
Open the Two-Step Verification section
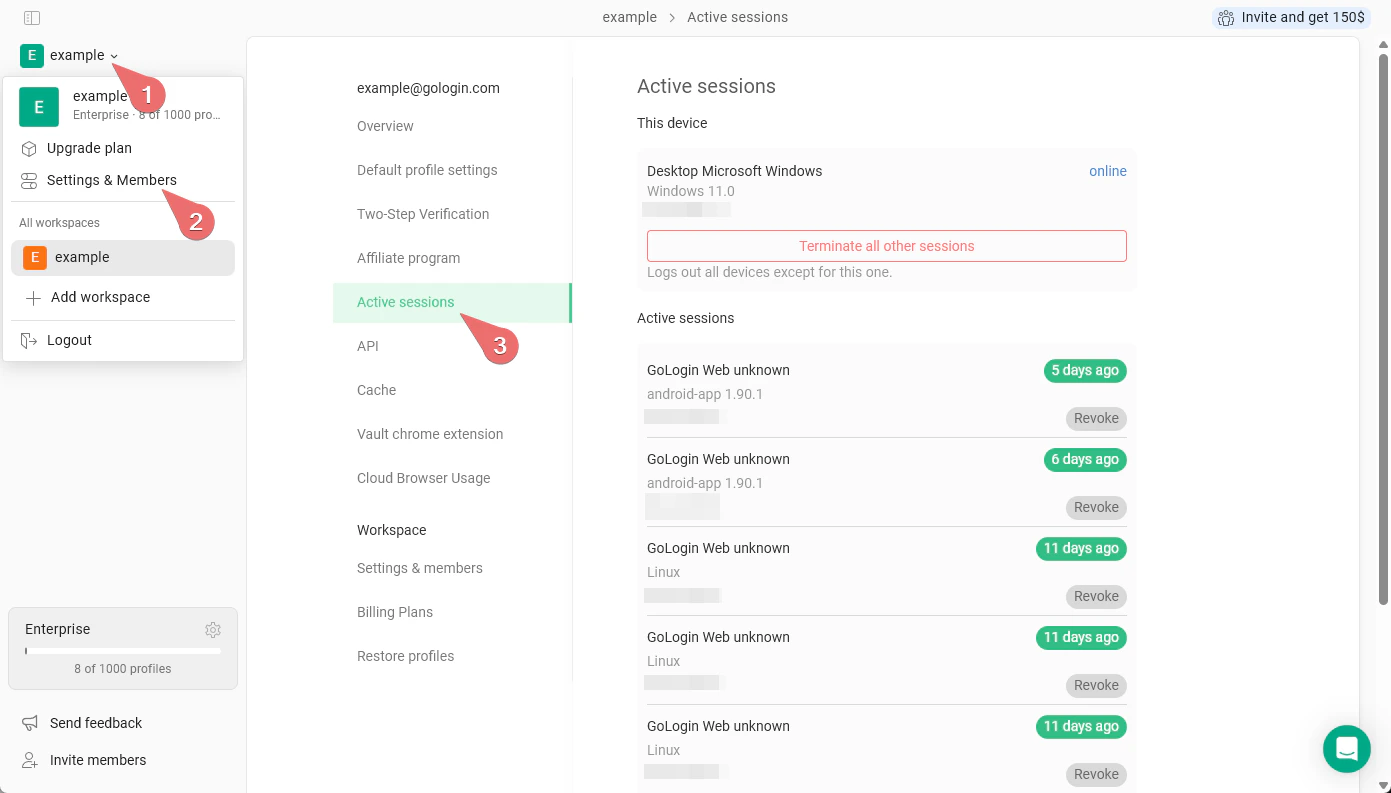pos(423,214)
